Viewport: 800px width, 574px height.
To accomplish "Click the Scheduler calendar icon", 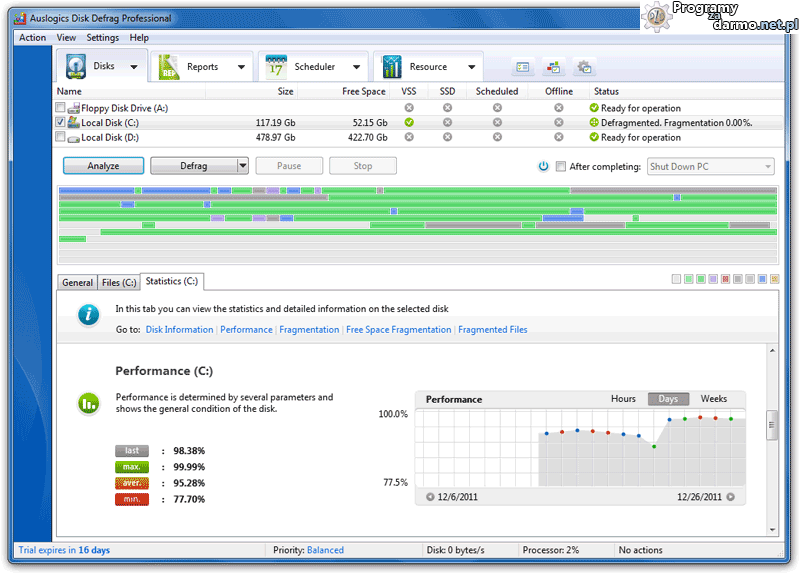I will click(276, 67).
